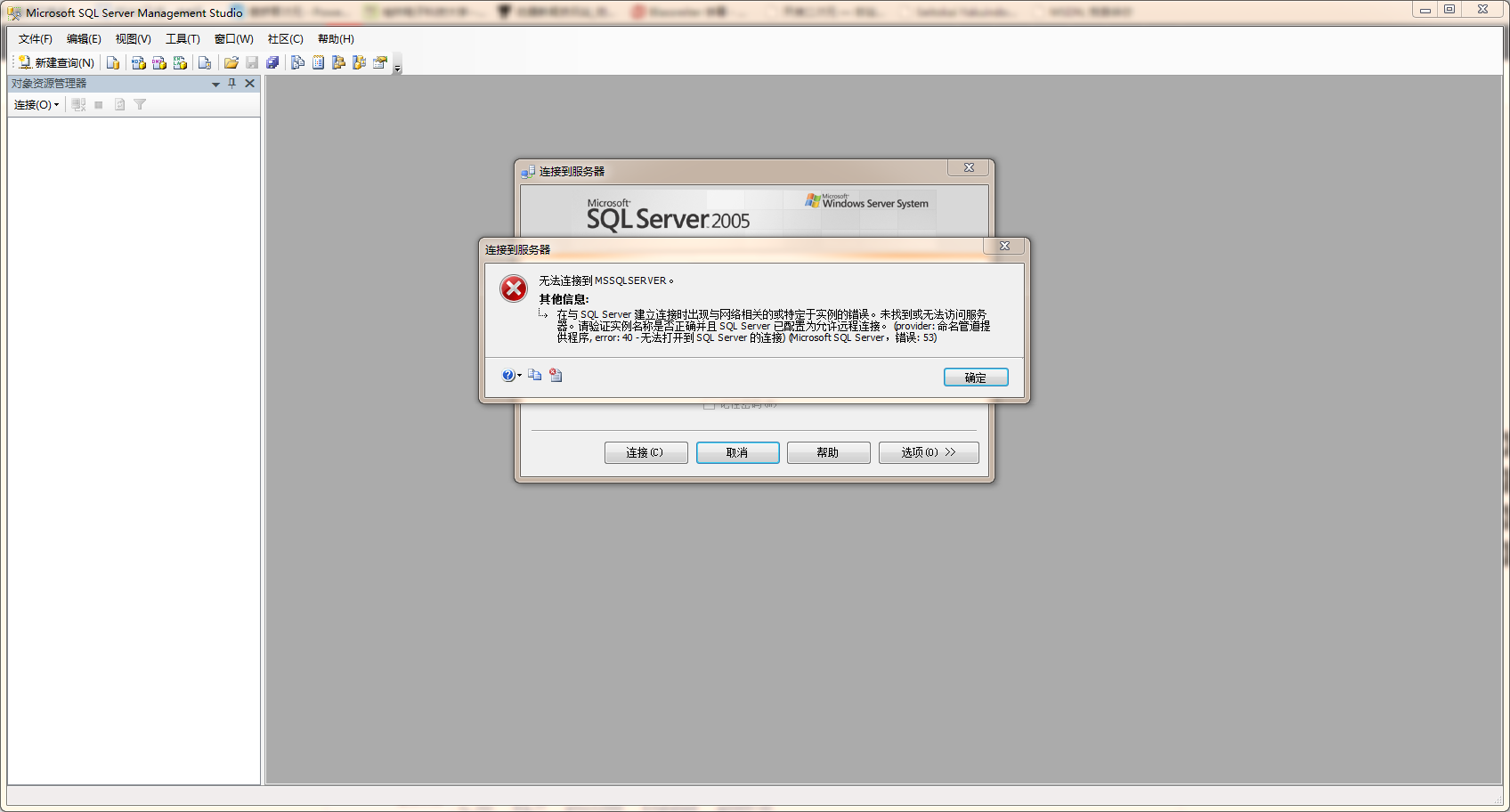The width and height of the screenshot is (1510, 812).
Task: Open the 社区(C) menu
Action: click(285, 39)
